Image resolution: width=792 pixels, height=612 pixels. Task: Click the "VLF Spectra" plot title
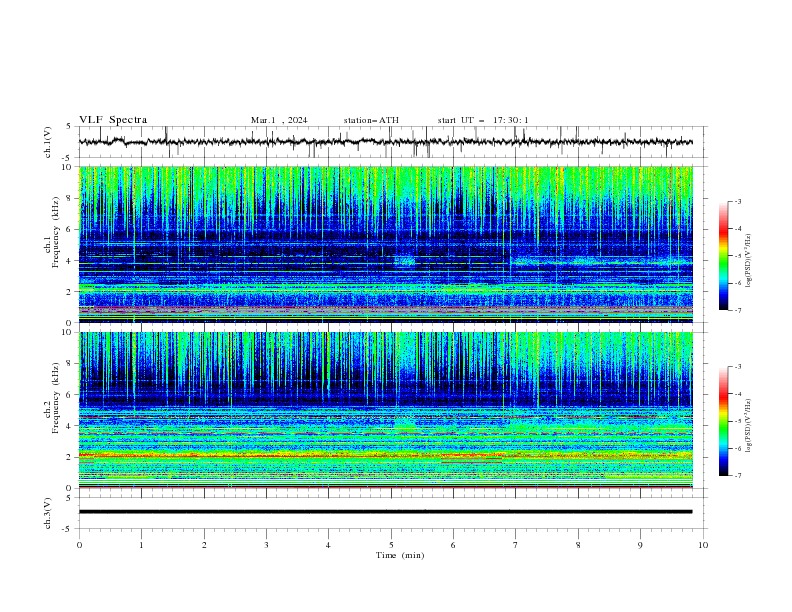(x=113, y=120)
